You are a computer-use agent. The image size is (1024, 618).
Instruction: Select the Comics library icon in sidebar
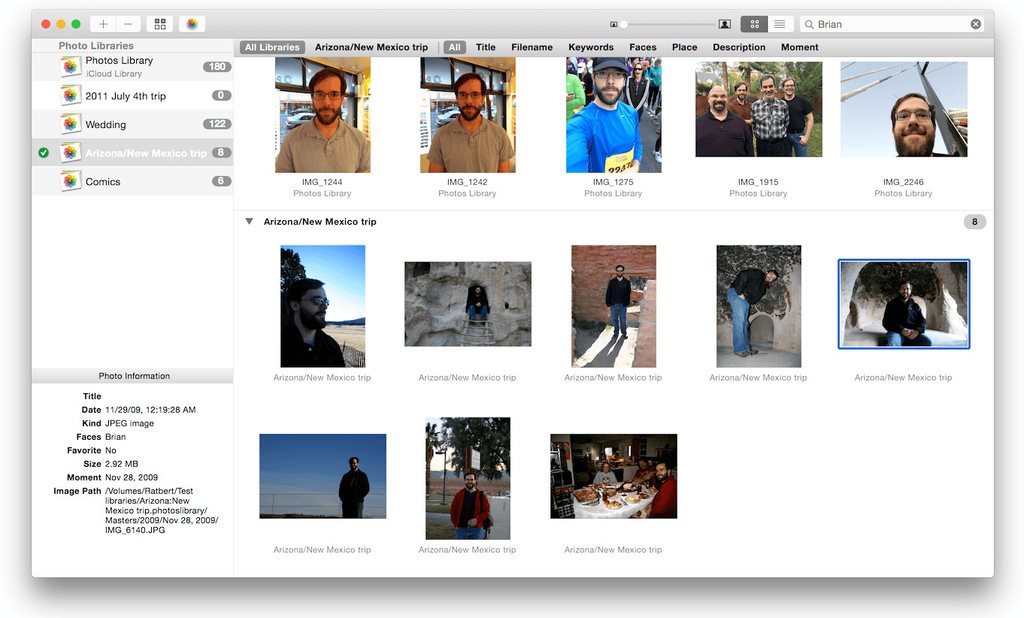point(70,181)
